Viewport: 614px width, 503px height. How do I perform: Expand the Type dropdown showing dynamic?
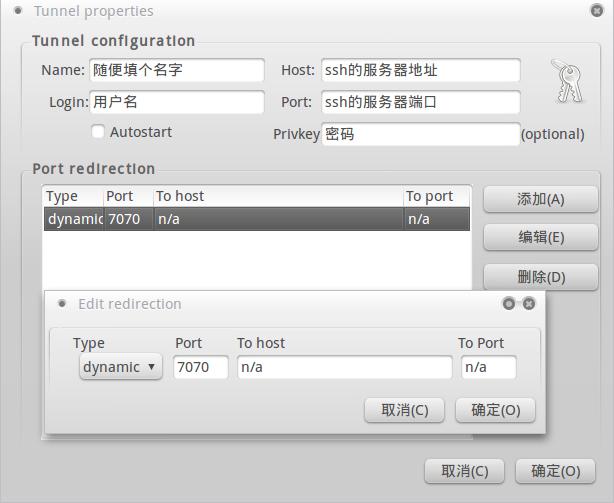120,367
